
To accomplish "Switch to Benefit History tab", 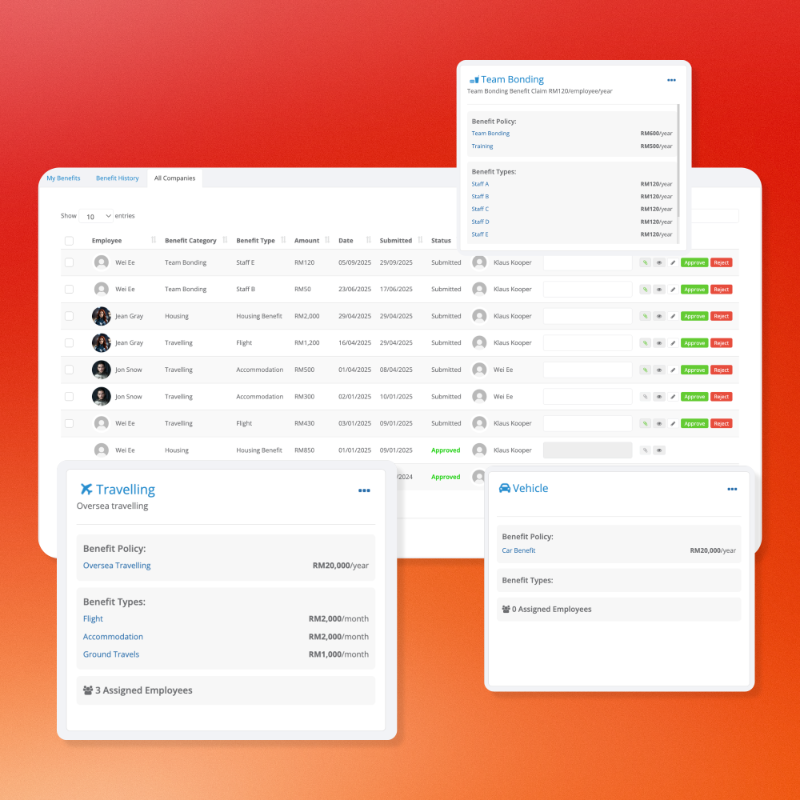I will 117,178.
